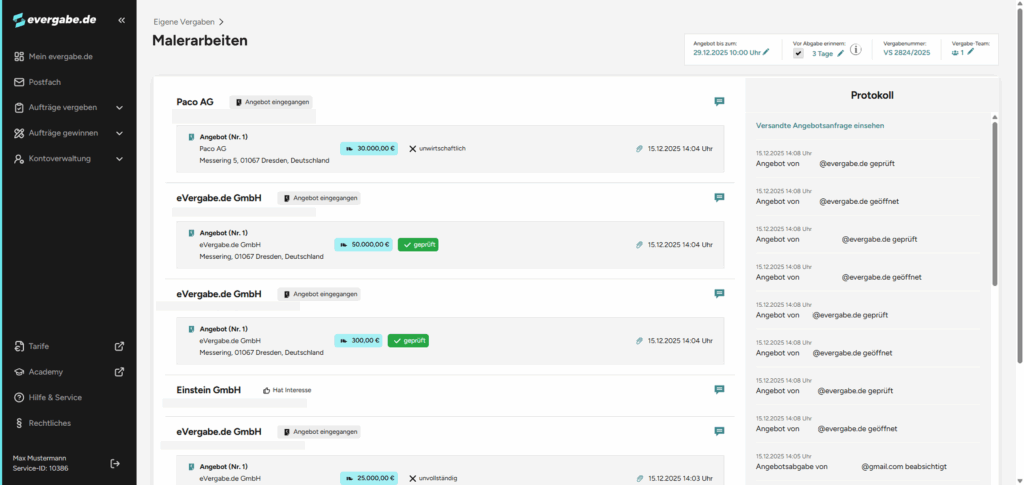The width and height of the screenshot is (1024, 485).
Task: Collapse the sidebar with the double-chevron icon
Action: (121, 20)
